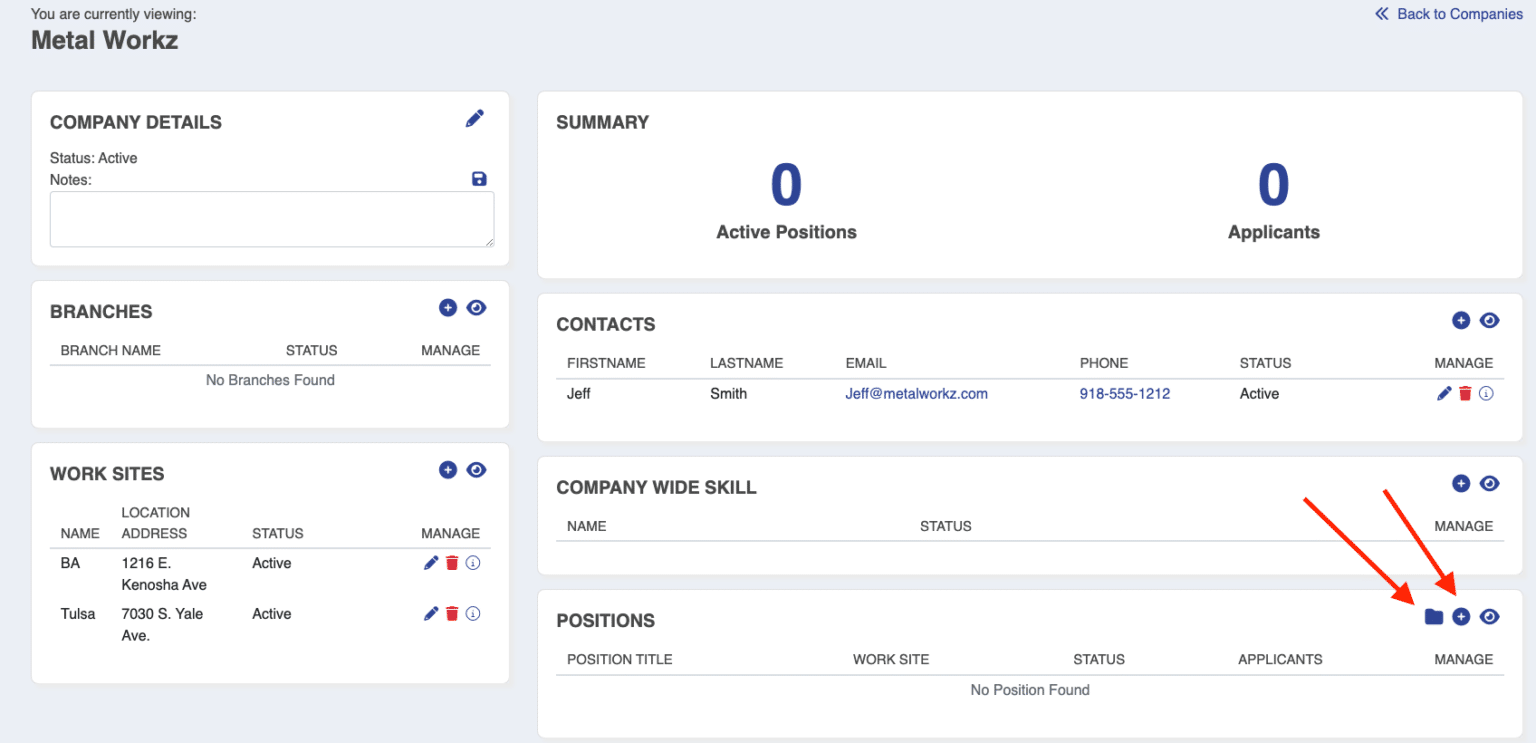
Task: Edit contact Jeff Smith
Action: pos(1444,394)
